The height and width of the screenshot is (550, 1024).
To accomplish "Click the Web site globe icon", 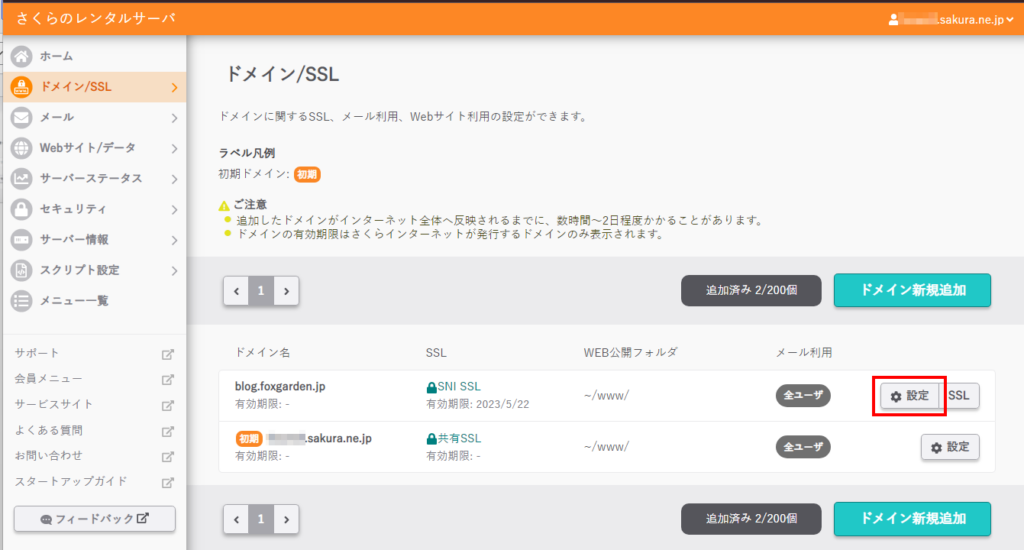I will tap(22, 148).
